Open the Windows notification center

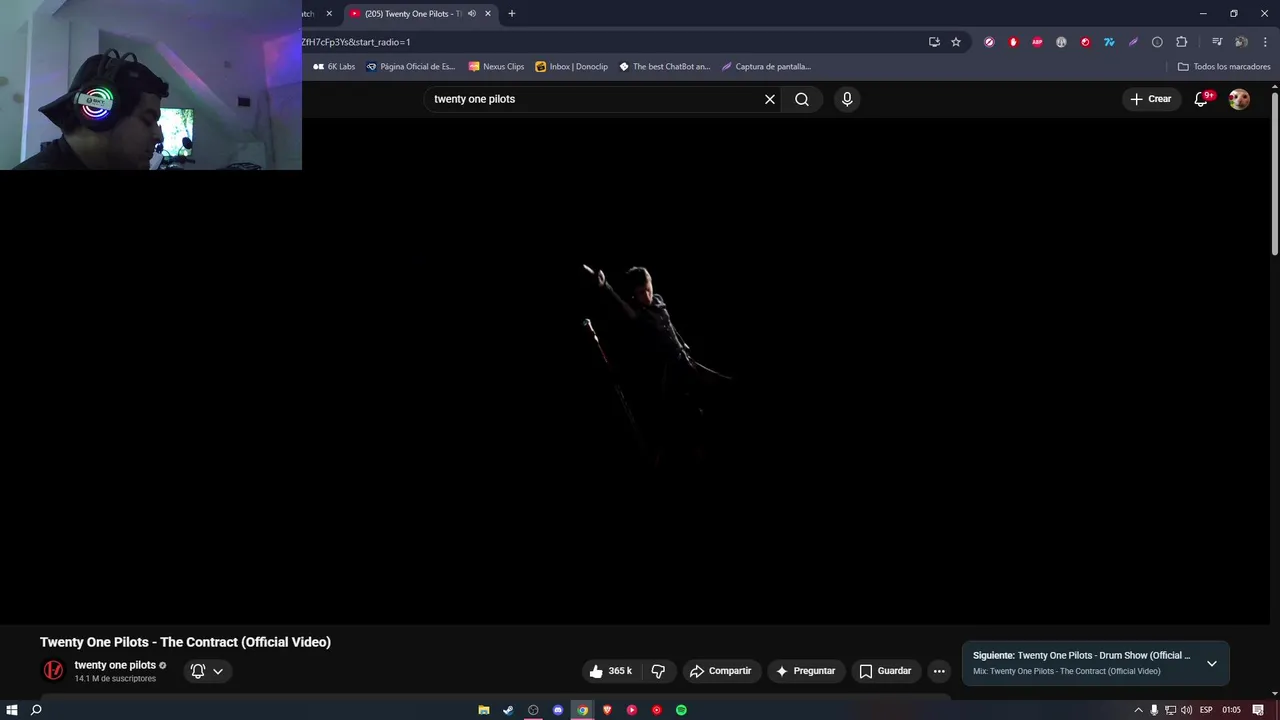1258,710
